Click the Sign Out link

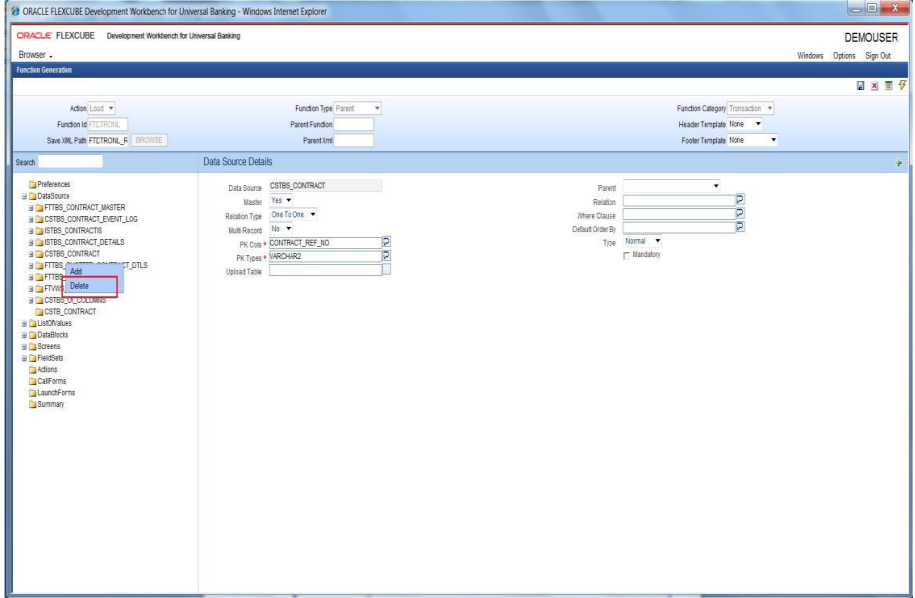point(878,56)
